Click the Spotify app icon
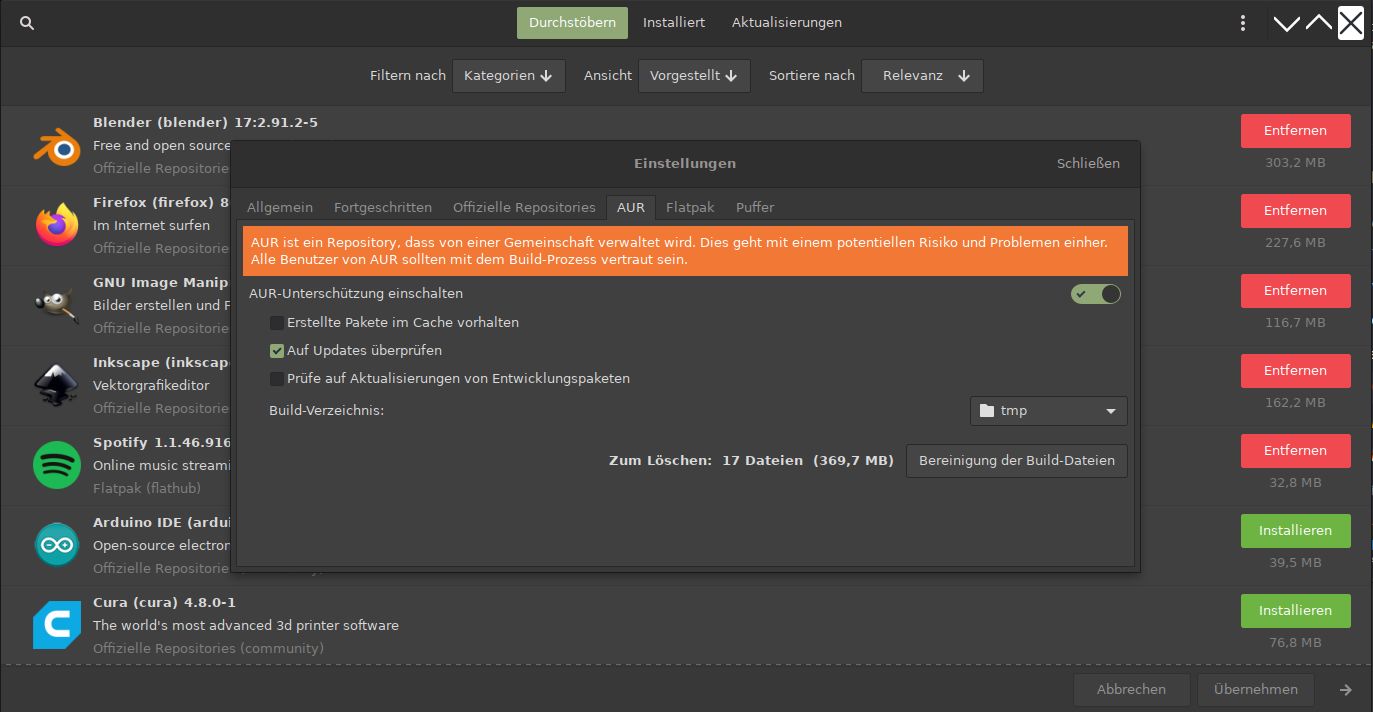The width and height of the screenshot is (1373, 712). pyautogui.click(x=57, y=465)
